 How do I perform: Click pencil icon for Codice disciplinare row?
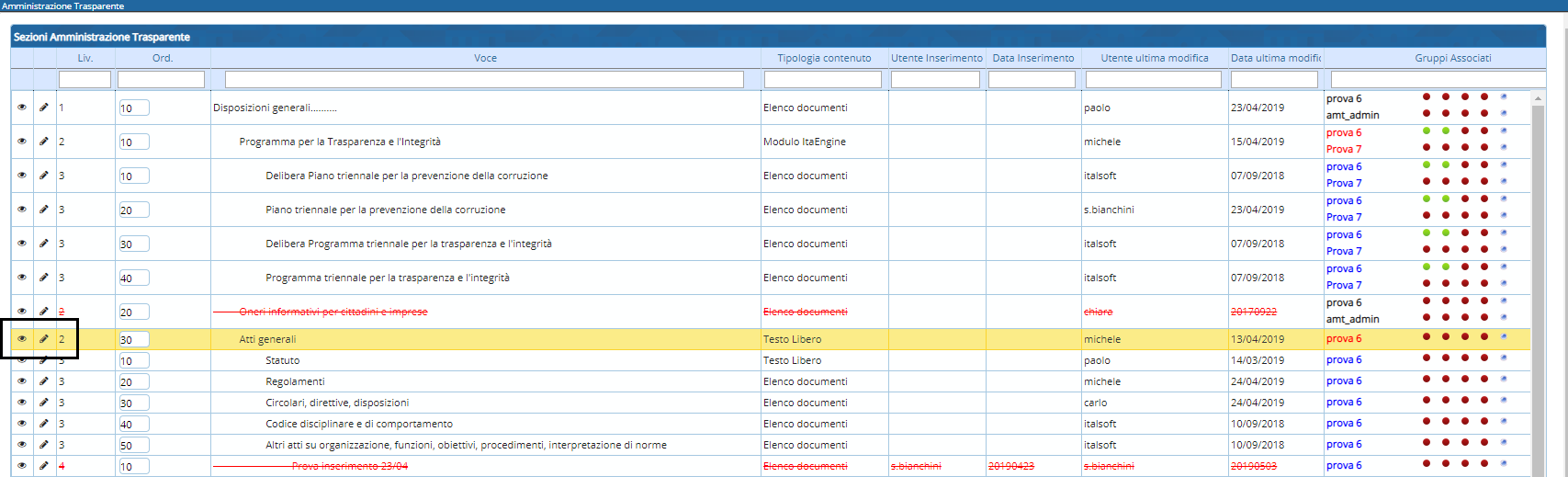coord(43,424)
